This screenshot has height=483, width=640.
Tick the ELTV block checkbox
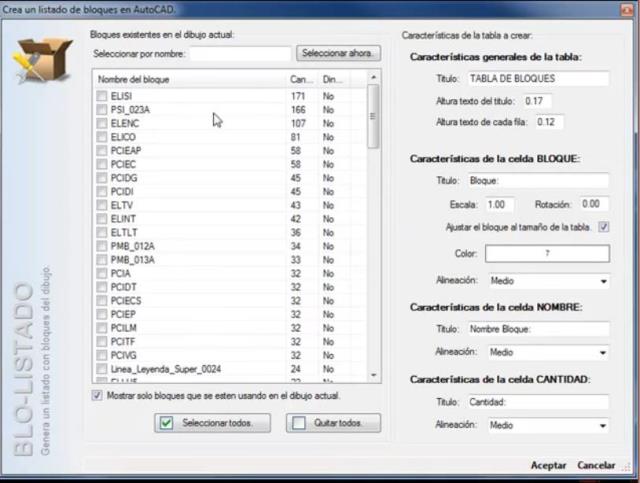coord(102,205)
